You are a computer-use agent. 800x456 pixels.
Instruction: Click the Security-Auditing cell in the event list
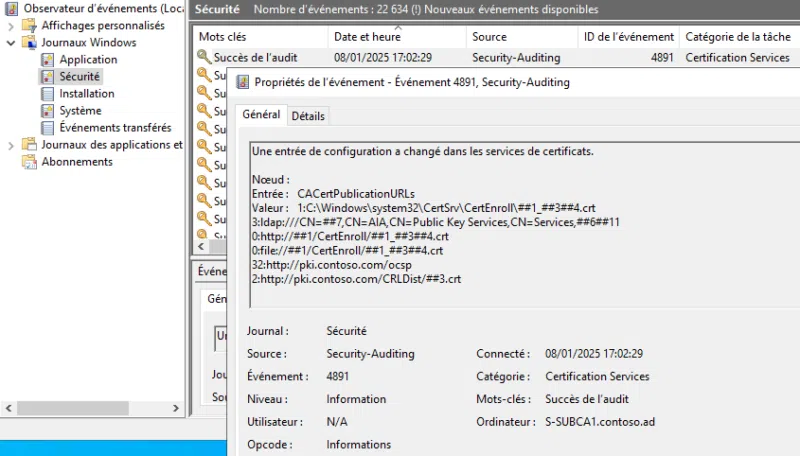[x=516, y=58]
